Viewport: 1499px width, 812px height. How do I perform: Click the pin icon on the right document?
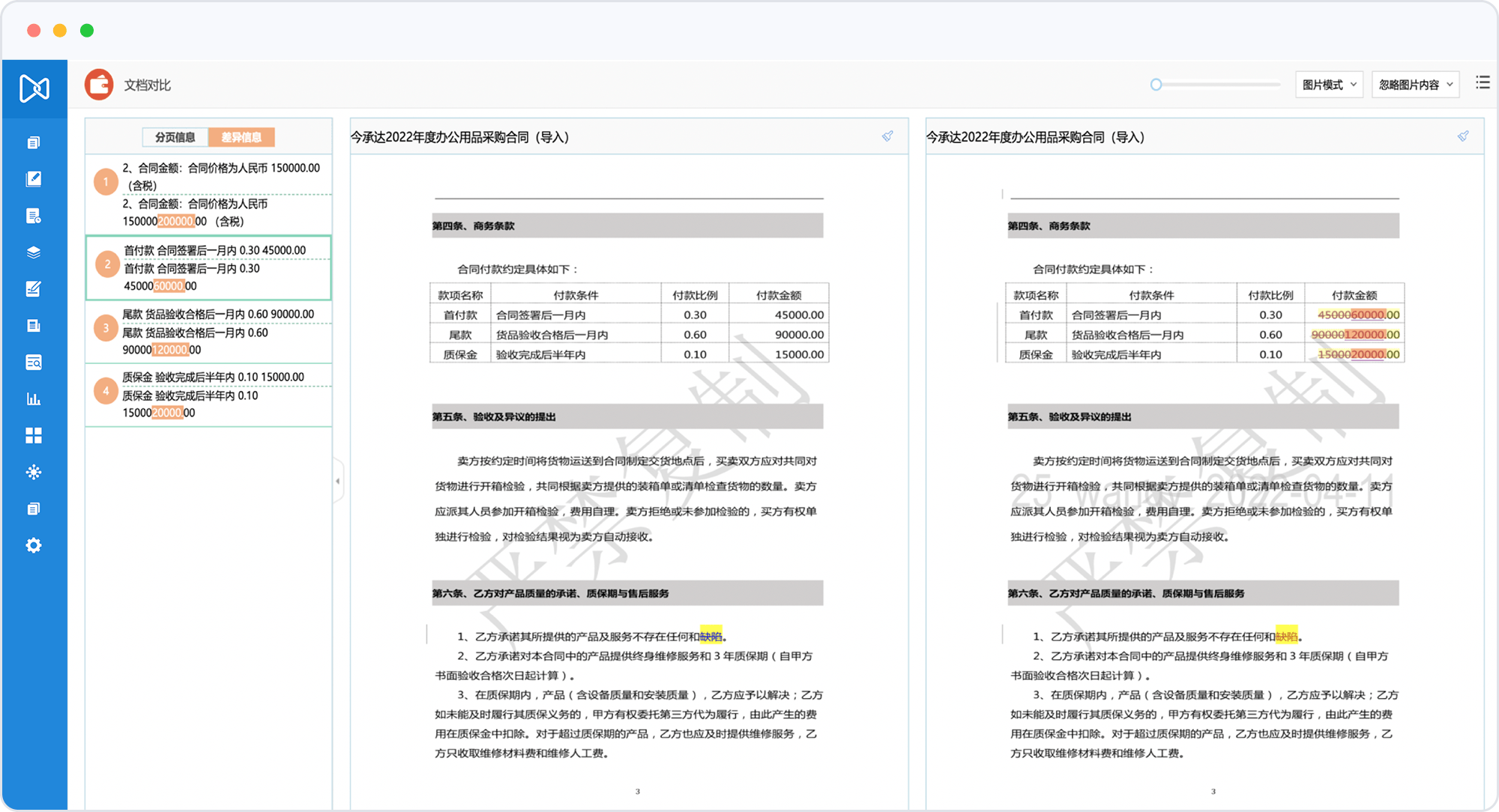(x=1463, y=136)
